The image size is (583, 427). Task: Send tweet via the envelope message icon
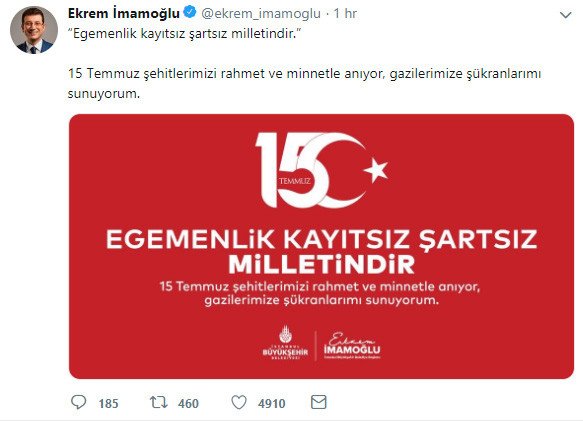point(319,402)
